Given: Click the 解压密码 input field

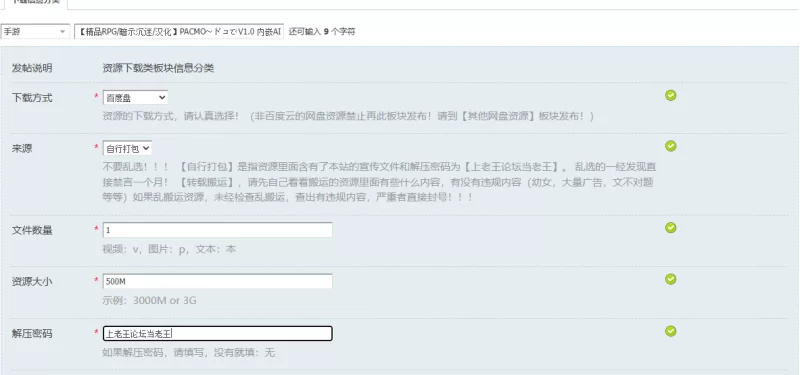Looking at the screenshot, I should pyautogui.click(x=217, y=334).
